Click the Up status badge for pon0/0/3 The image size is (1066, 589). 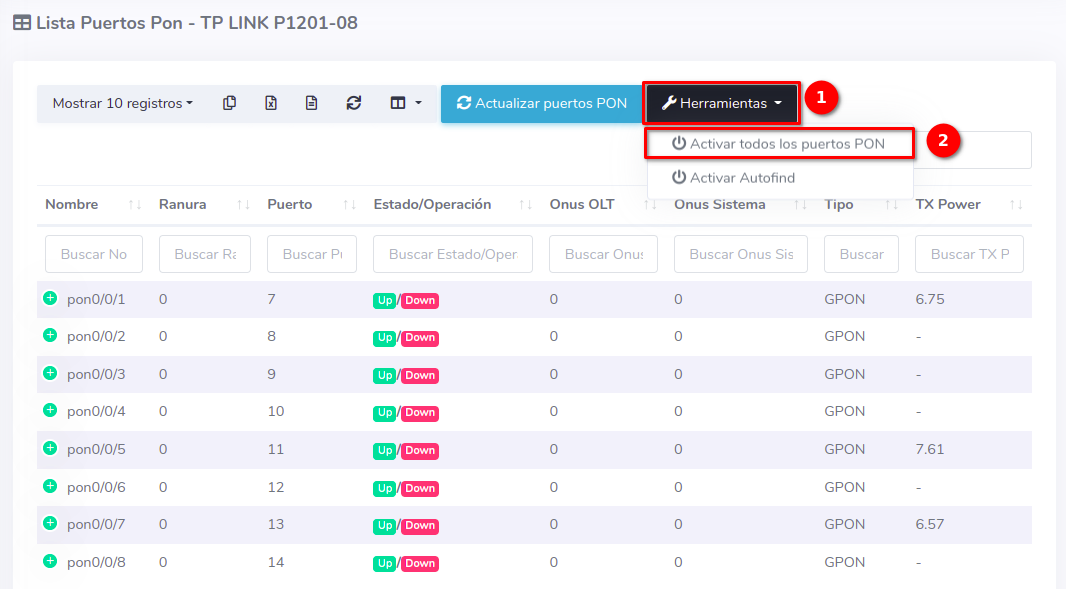pyautogui.click(x=384, y=375)
